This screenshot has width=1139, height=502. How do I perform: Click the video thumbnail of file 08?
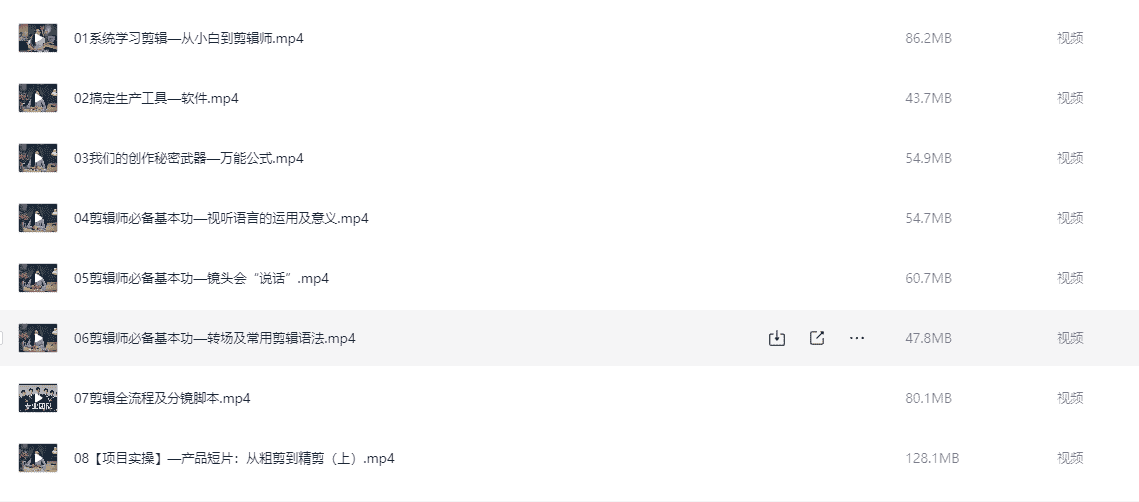point(38,458)
